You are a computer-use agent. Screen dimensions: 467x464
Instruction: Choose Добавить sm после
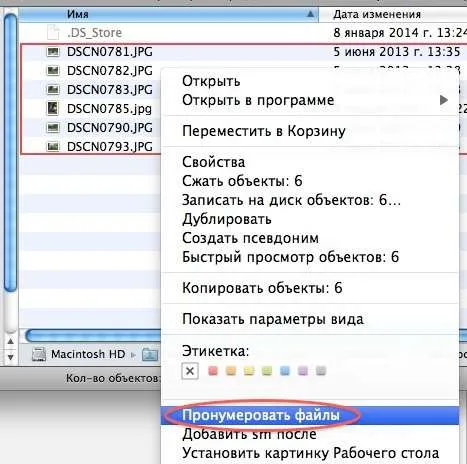pos(310,434)
